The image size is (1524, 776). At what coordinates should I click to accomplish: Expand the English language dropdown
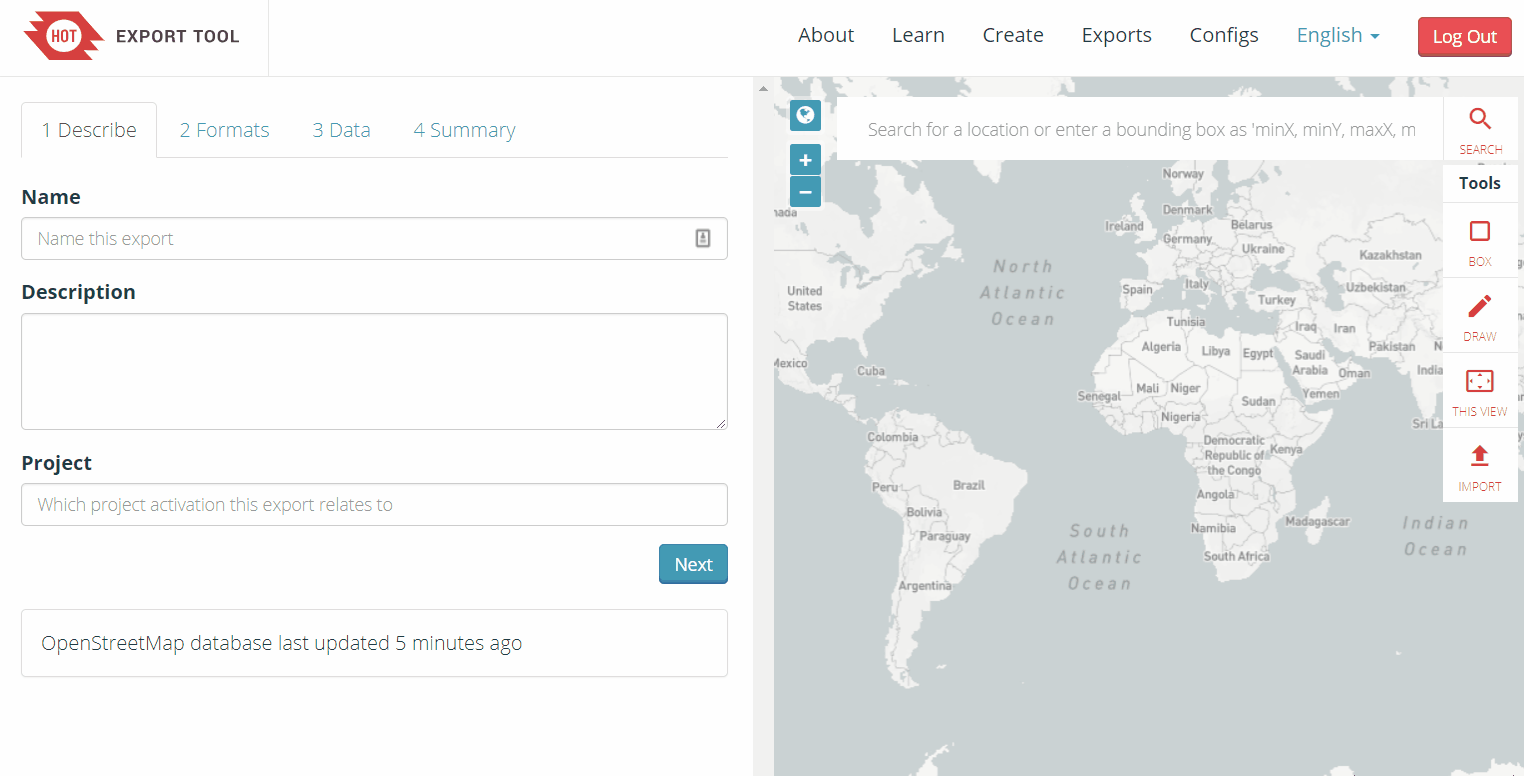tap(1338, 36)
